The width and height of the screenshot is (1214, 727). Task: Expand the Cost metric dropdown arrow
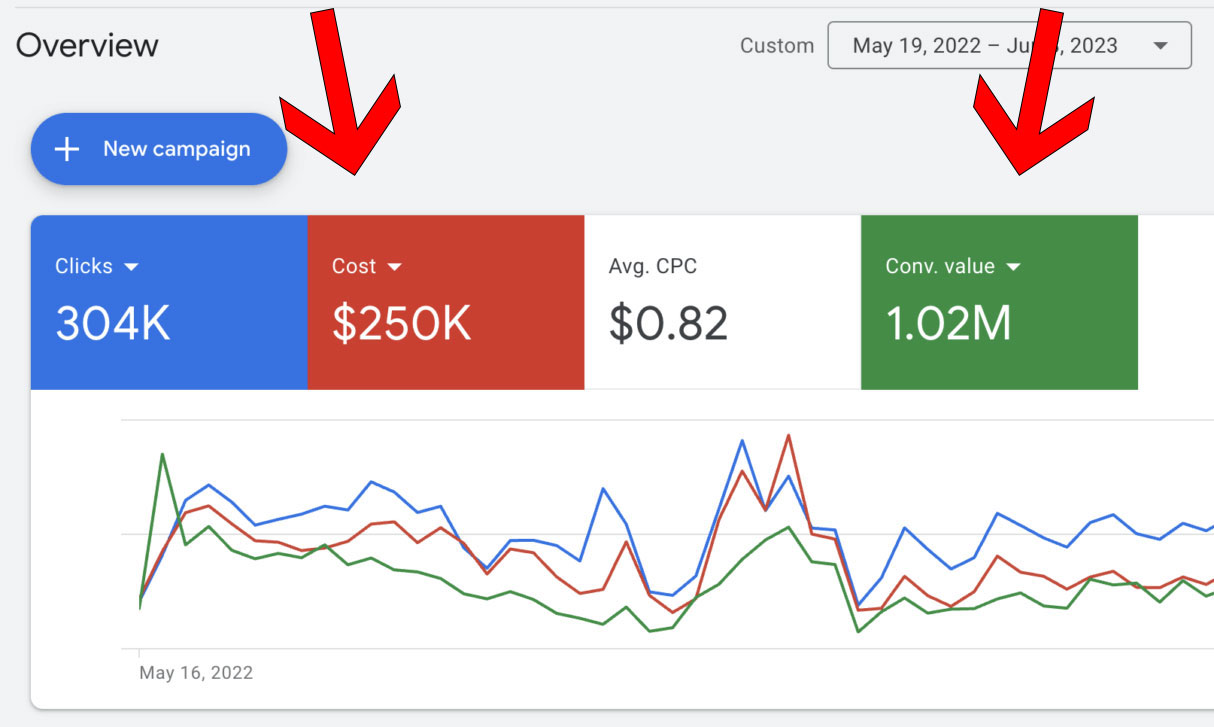pos(394,267)
